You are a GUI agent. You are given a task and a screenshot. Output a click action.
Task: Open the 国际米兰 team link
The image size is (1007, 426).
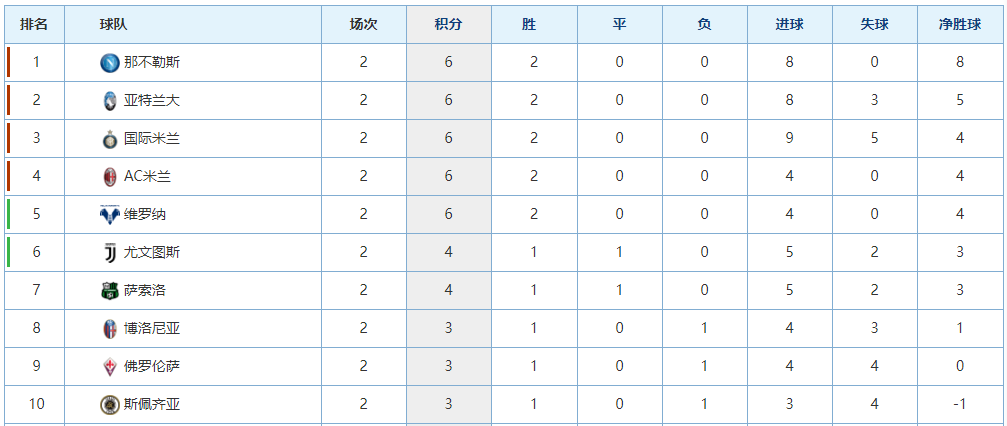(x=152, y=139)
